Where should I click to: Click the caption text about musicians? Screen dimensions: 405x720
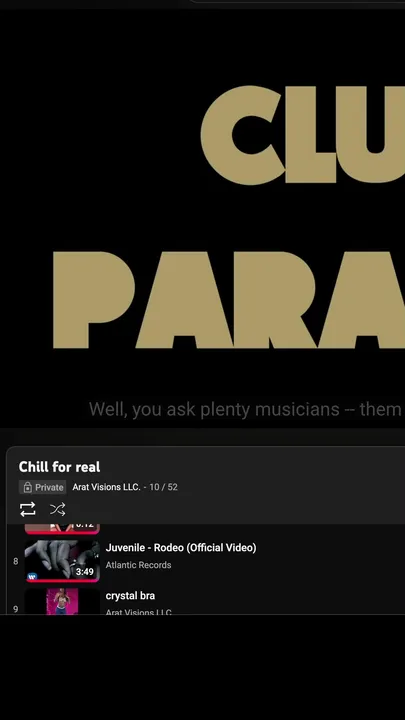pyautogui.click(x=245, y=409)
